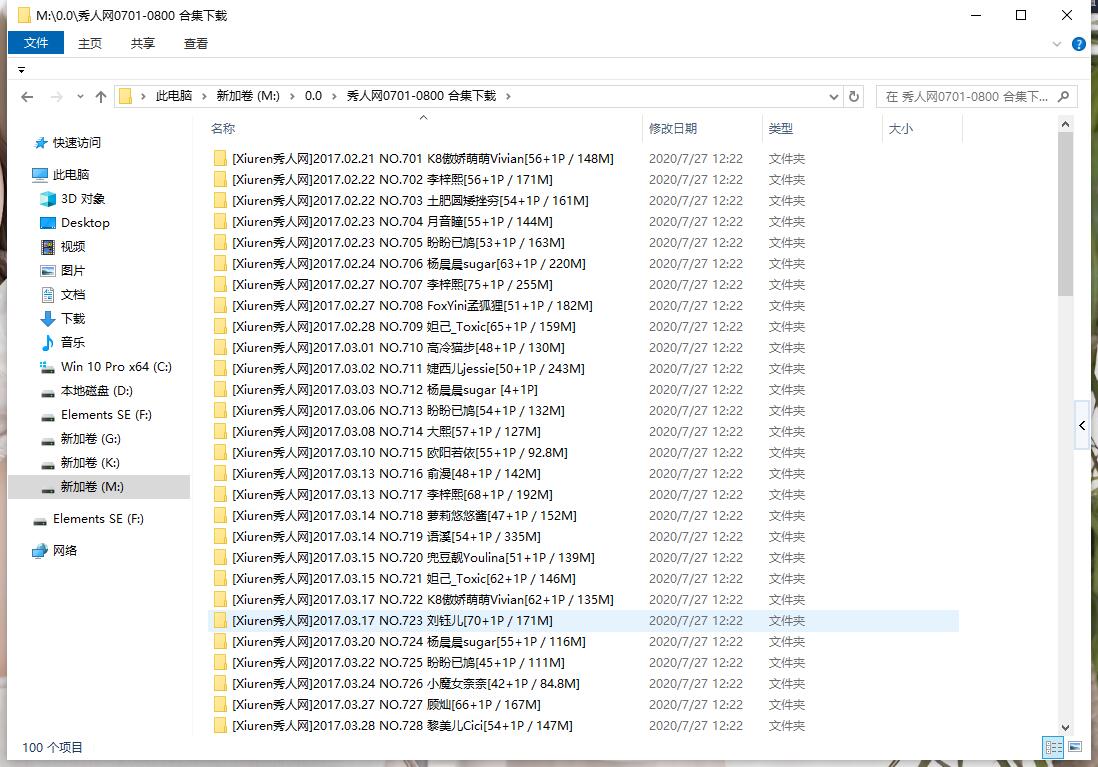
Task: Open the 共享 ribbon tab
Action: [142, 43]
